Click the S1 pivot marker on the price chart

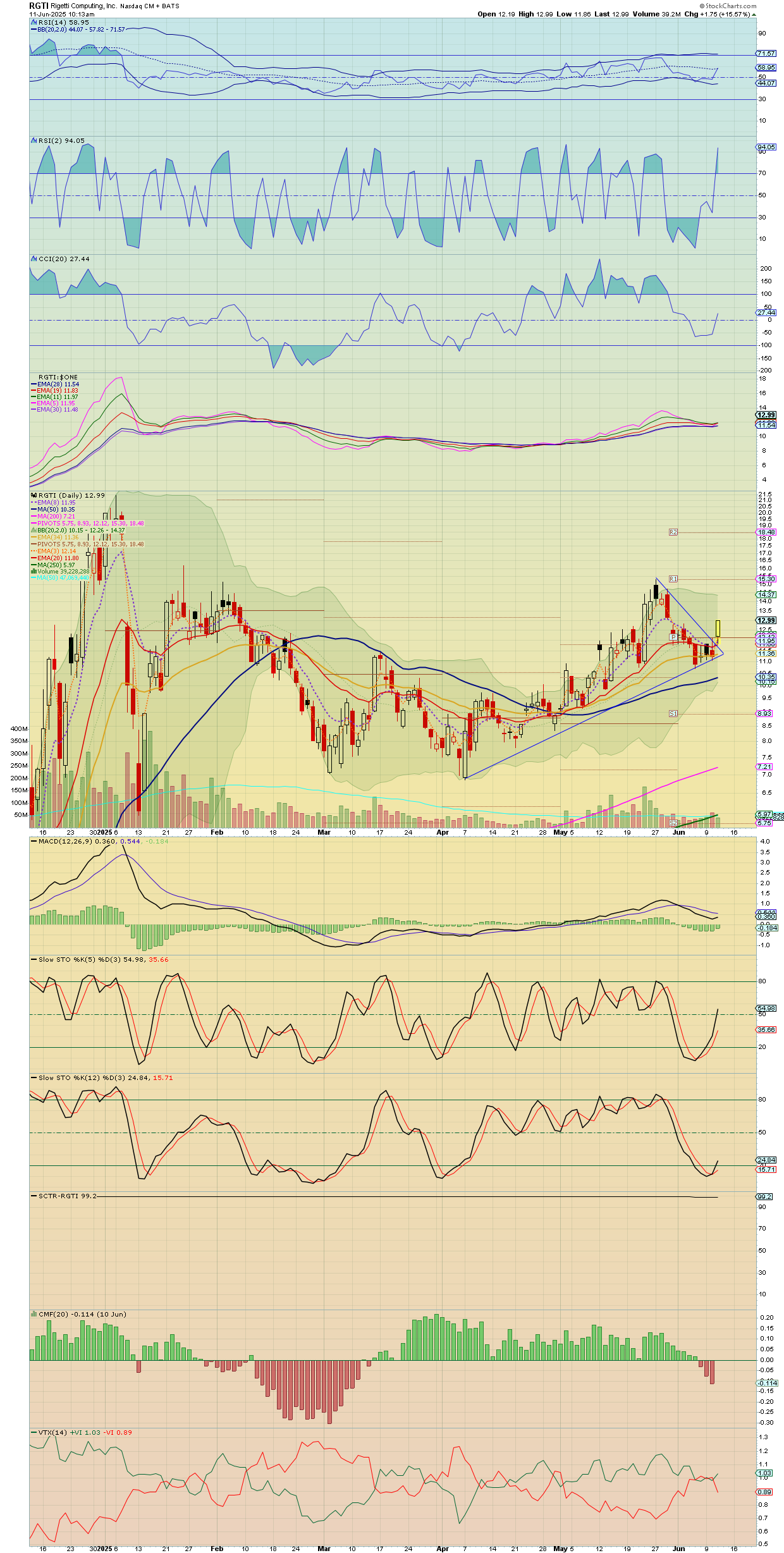click(673, 714)
